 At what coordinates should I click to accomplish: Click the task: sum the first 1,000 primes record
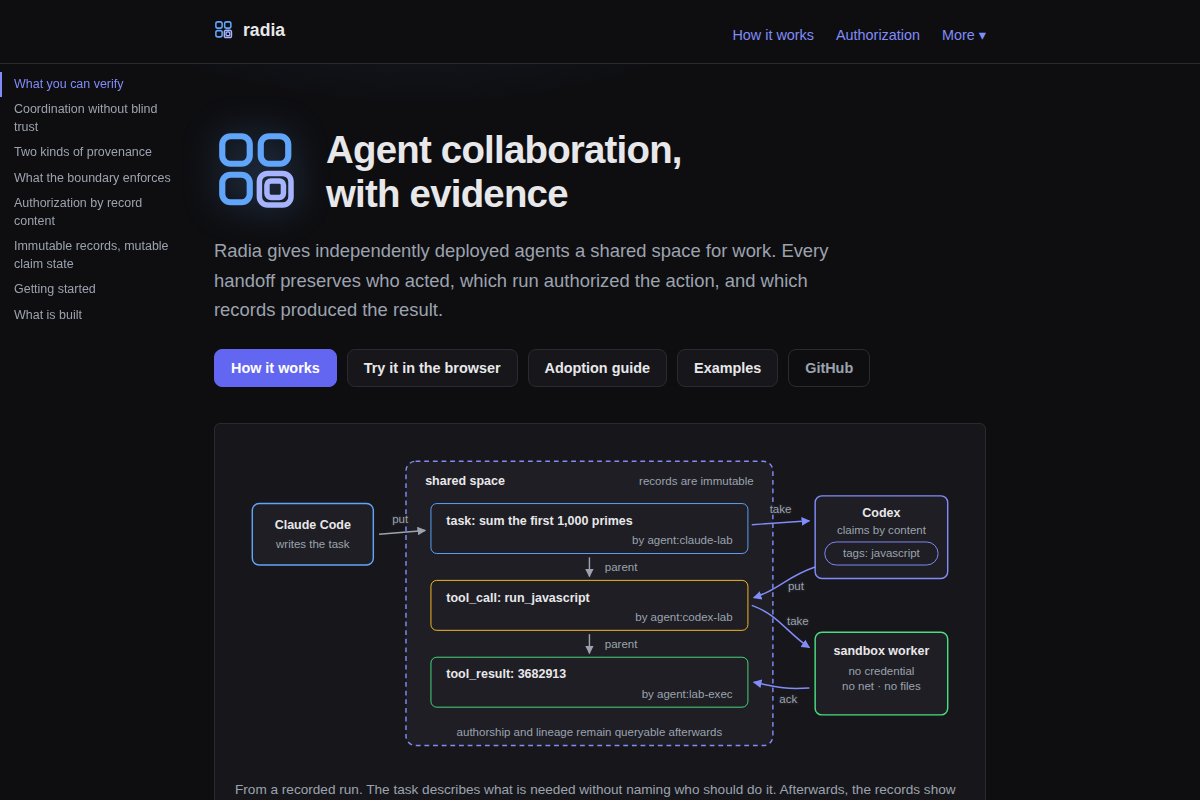click(x=589, y=528)
